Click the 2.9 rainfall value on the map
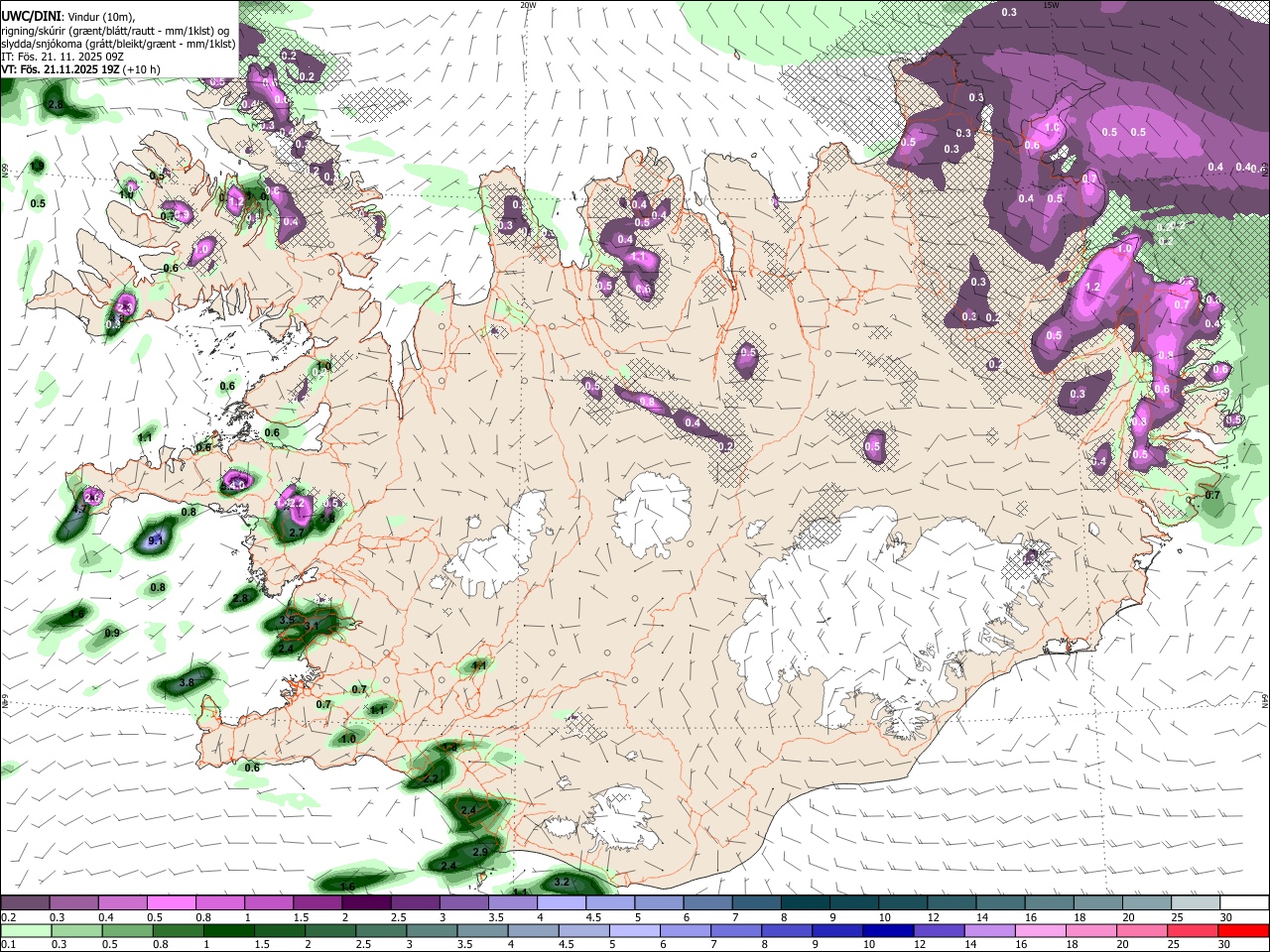1270x952 pixels. pyautogui.click(x=480, y=853)
